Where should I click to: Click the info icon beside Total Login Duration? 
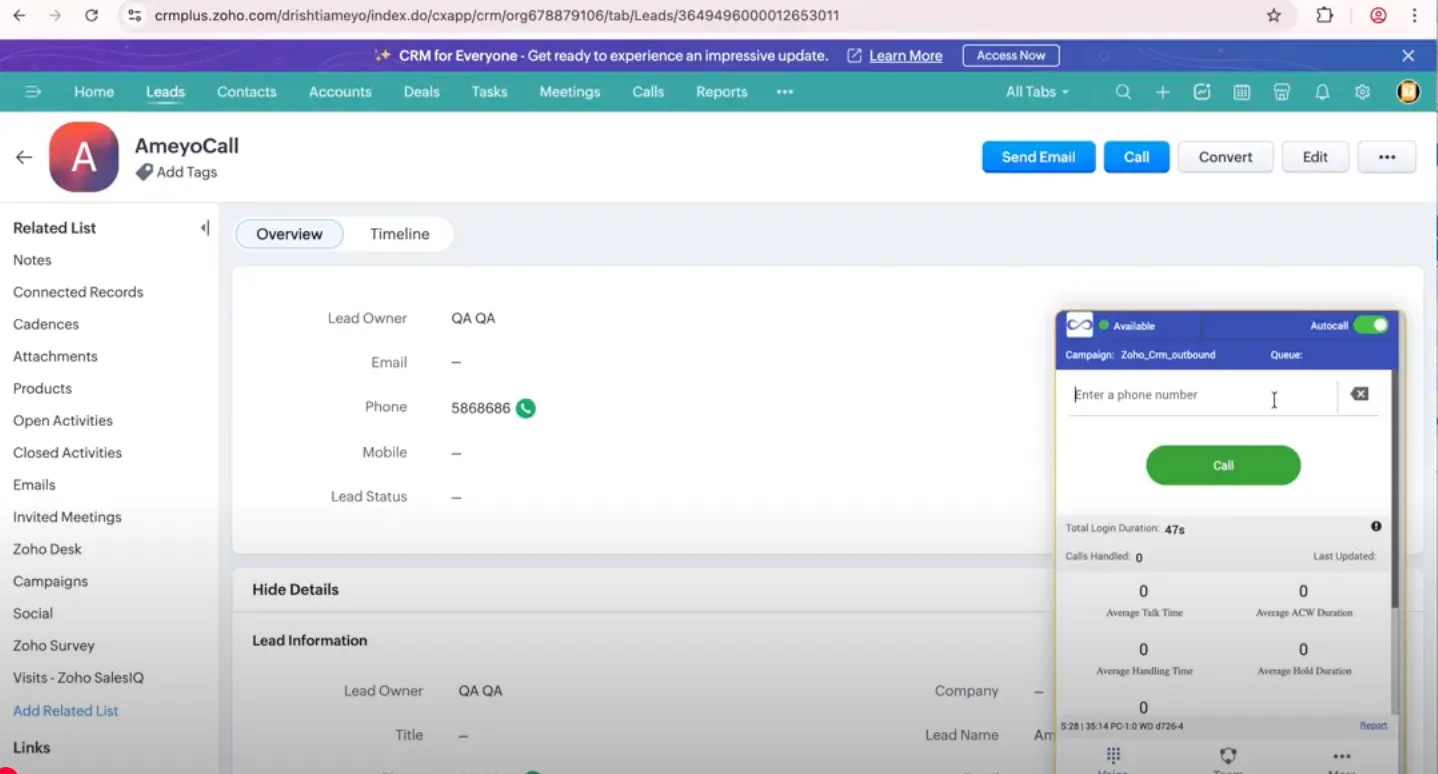coord(1376,526)
